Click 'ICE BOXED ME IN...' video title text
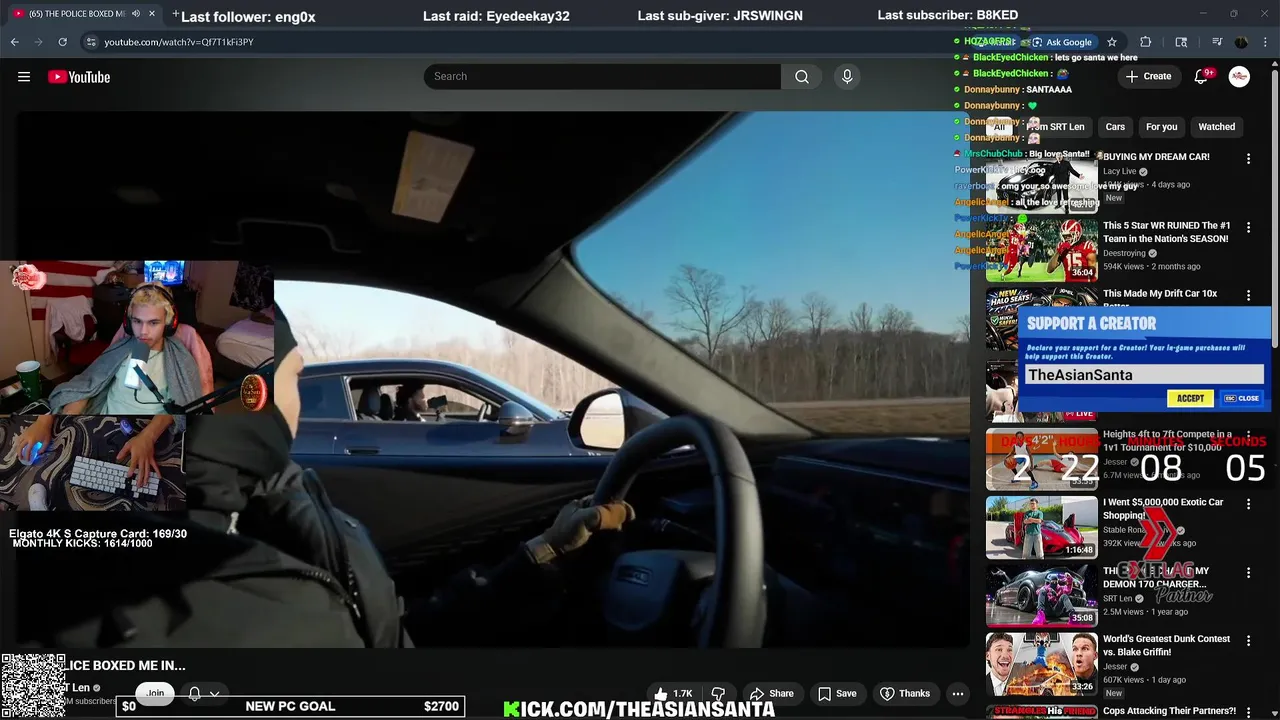This screenshot has height=720, width=1280. click(x=127, y=665)
